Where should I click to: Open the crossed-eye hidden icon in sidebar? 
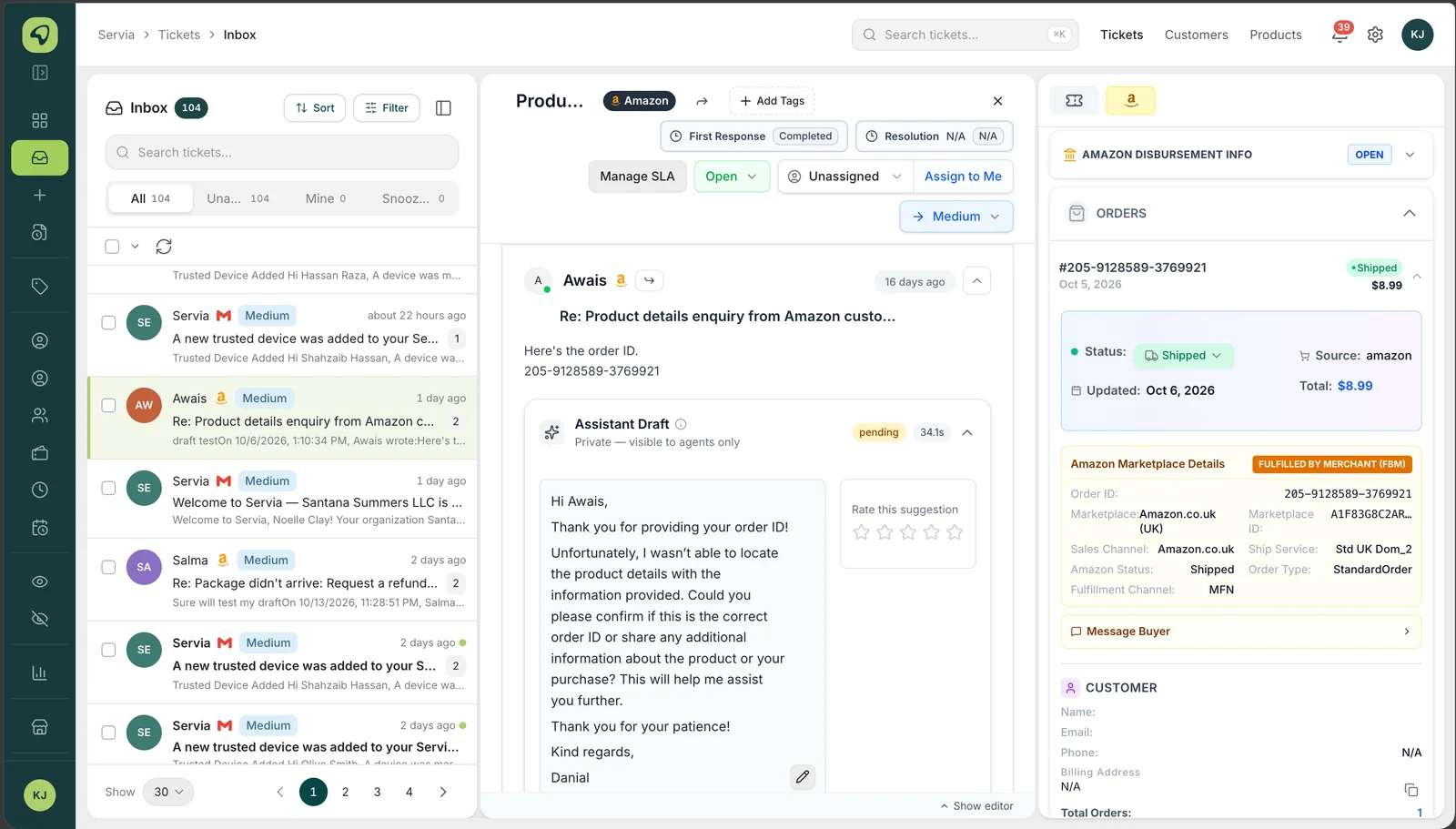point(39,619)
